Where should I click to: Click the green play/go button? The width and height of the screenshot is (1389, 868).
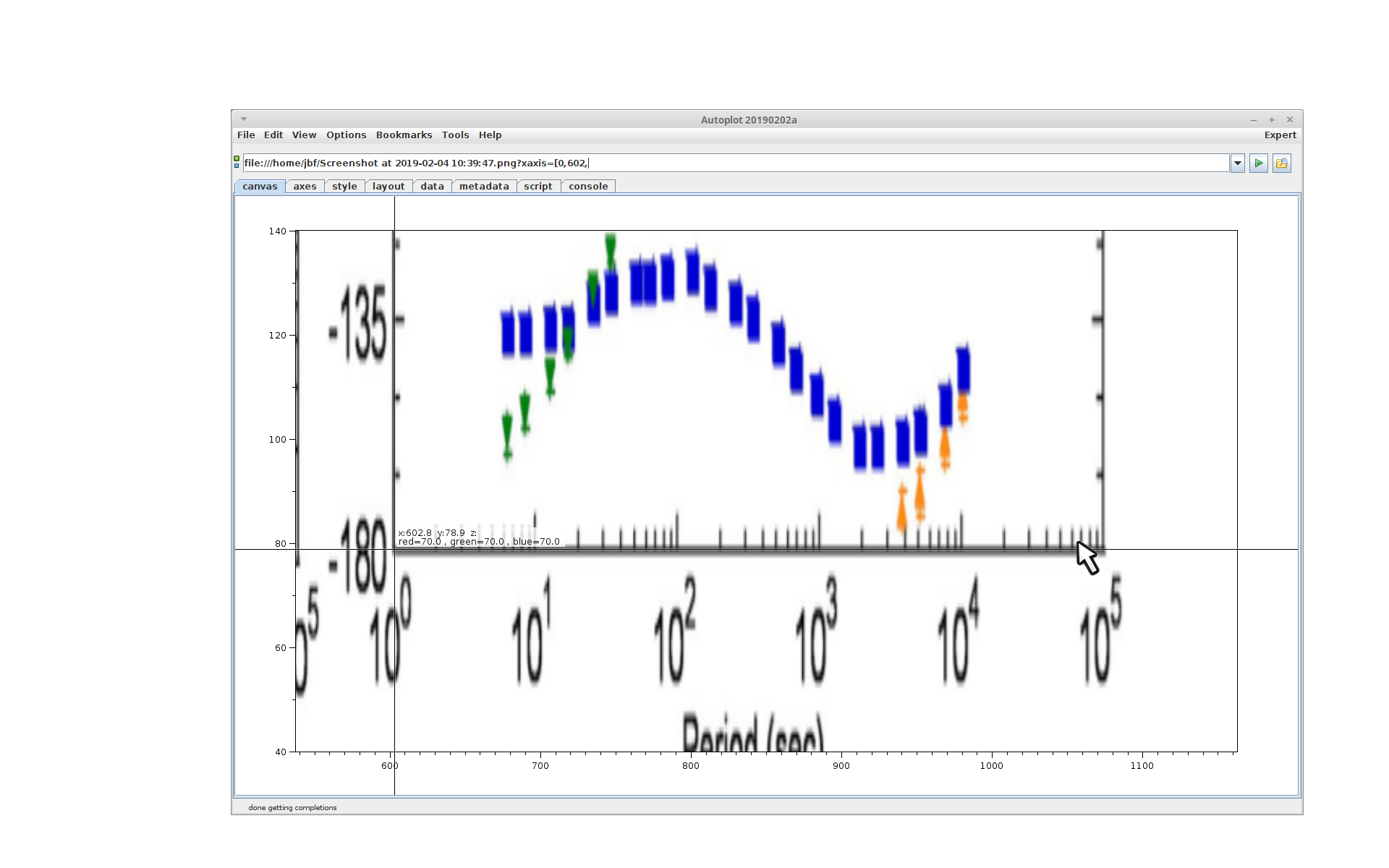pyautogui.click(x=1258, y=163)
